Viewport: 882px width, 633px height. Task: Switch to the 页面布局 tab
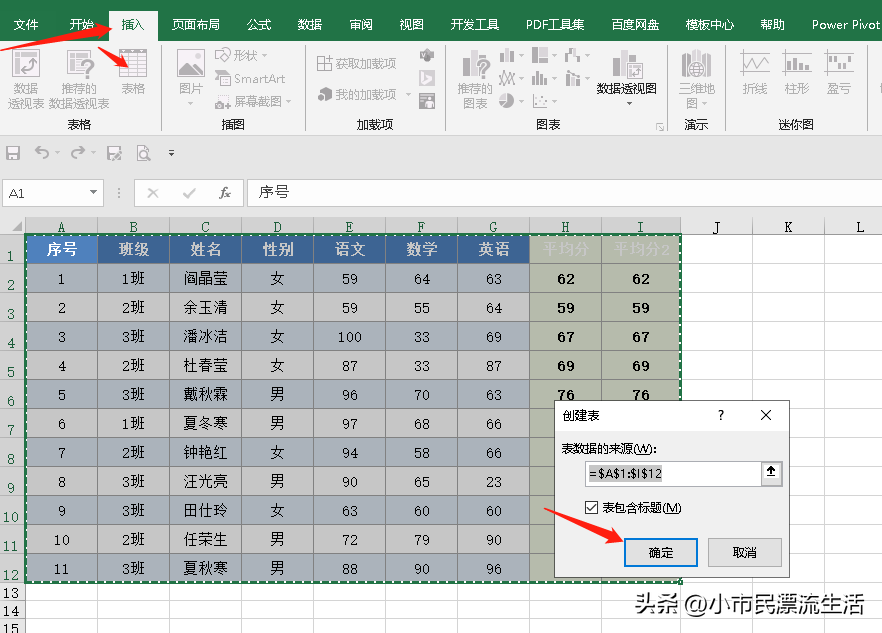(x=196, y=25)
